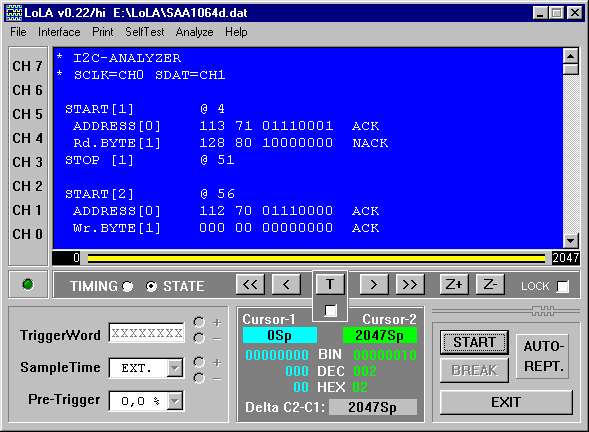The height and width of the screenshot is (432, 589).
Task: Click the green status LED indicator
Action: pyautogui.click(x=28, y=285)
